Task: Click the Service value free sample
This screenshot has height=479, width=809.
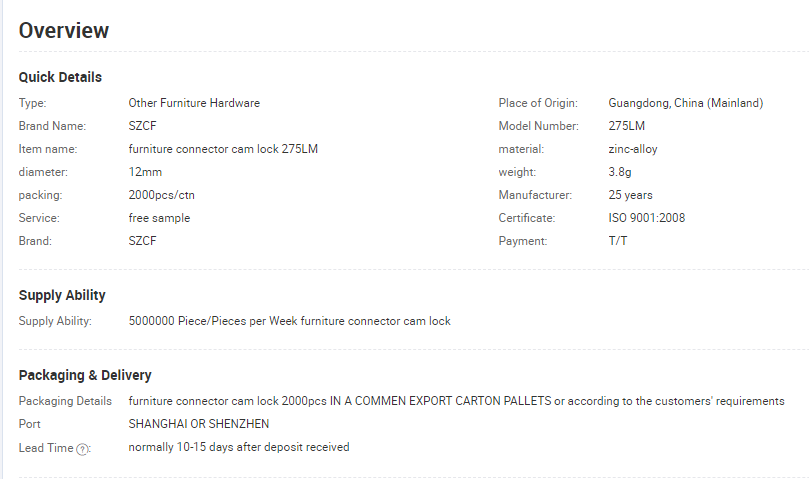Action: 159,218
